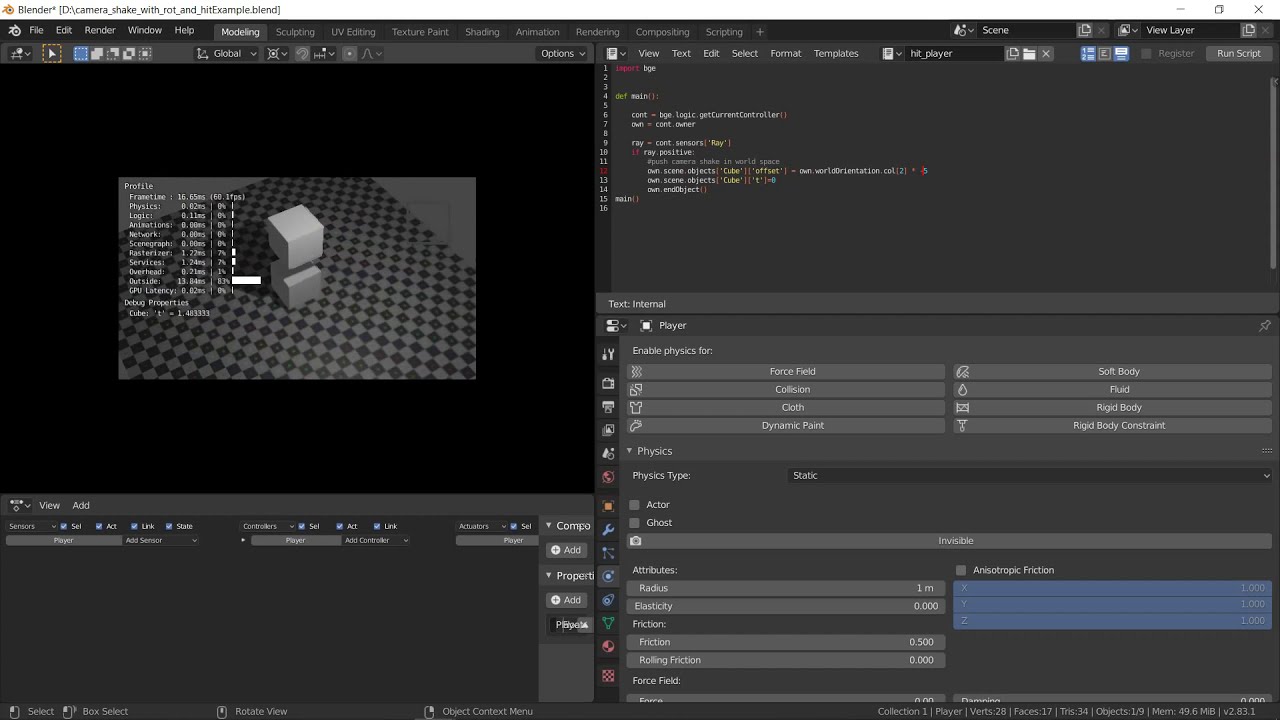Open the Format menu in text editor
Image resolution: width=1280 pixels, height=720 pixels.
pos(785,53)
